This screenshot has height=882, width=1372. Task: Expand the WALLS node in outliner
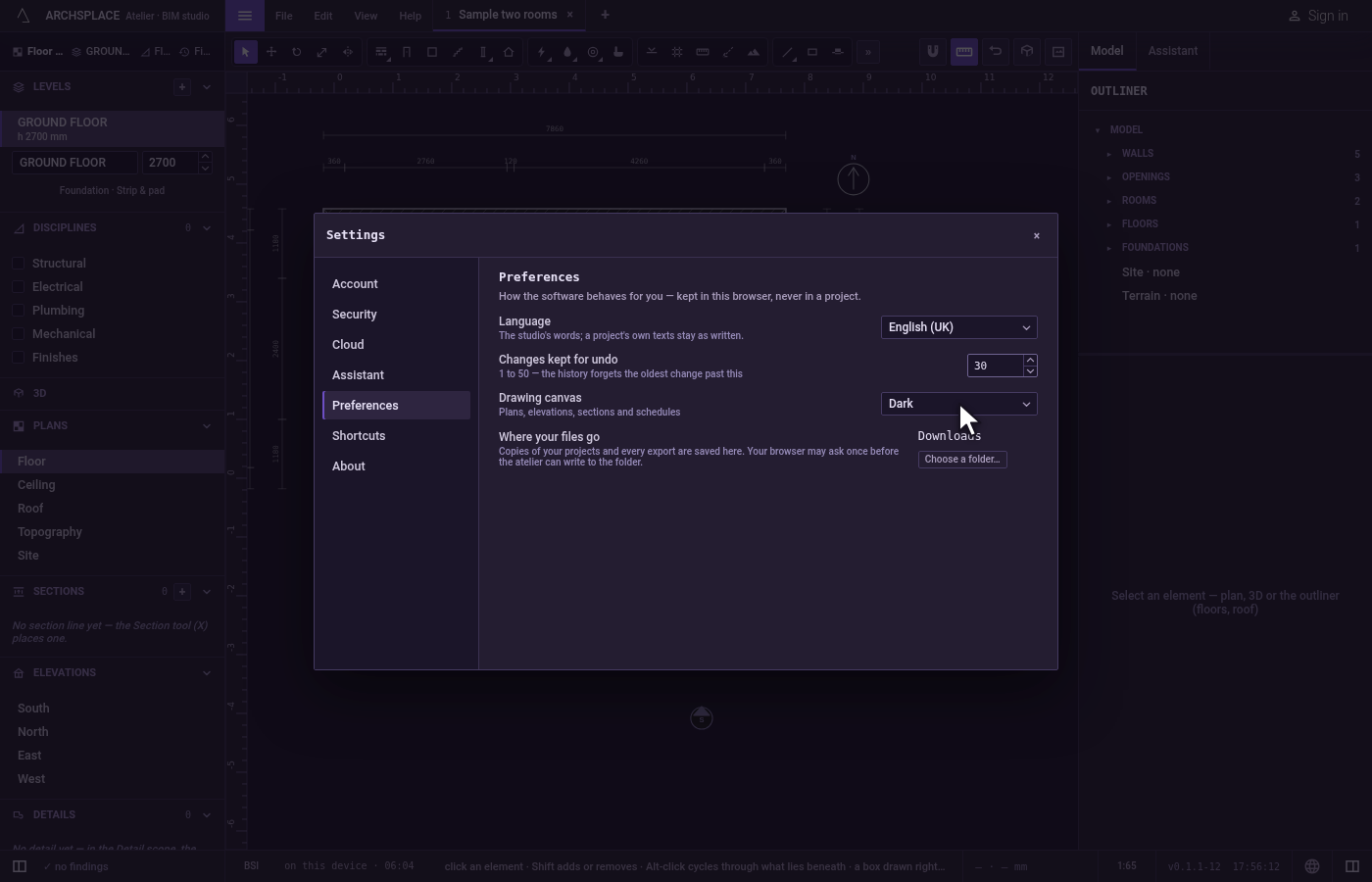pos(1109,154)
